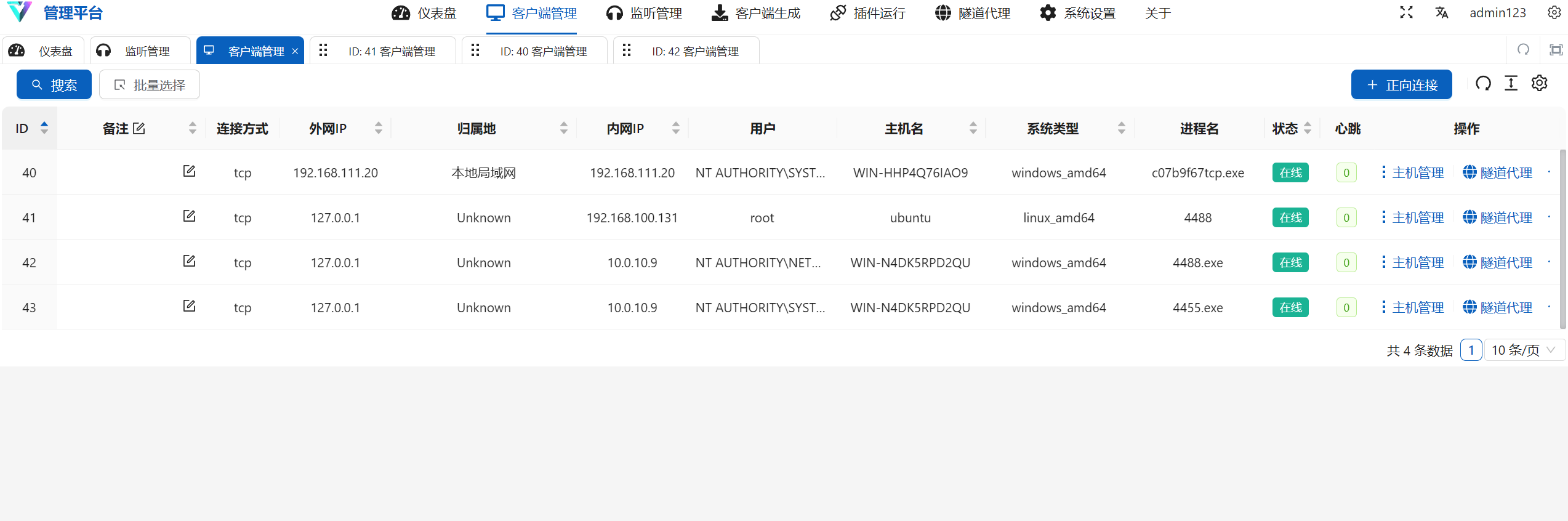Viewport: 1568px width, 521px height.
Task: Open the admin123 user menu
Action: pyautogui.click(x=1497, y=12)
